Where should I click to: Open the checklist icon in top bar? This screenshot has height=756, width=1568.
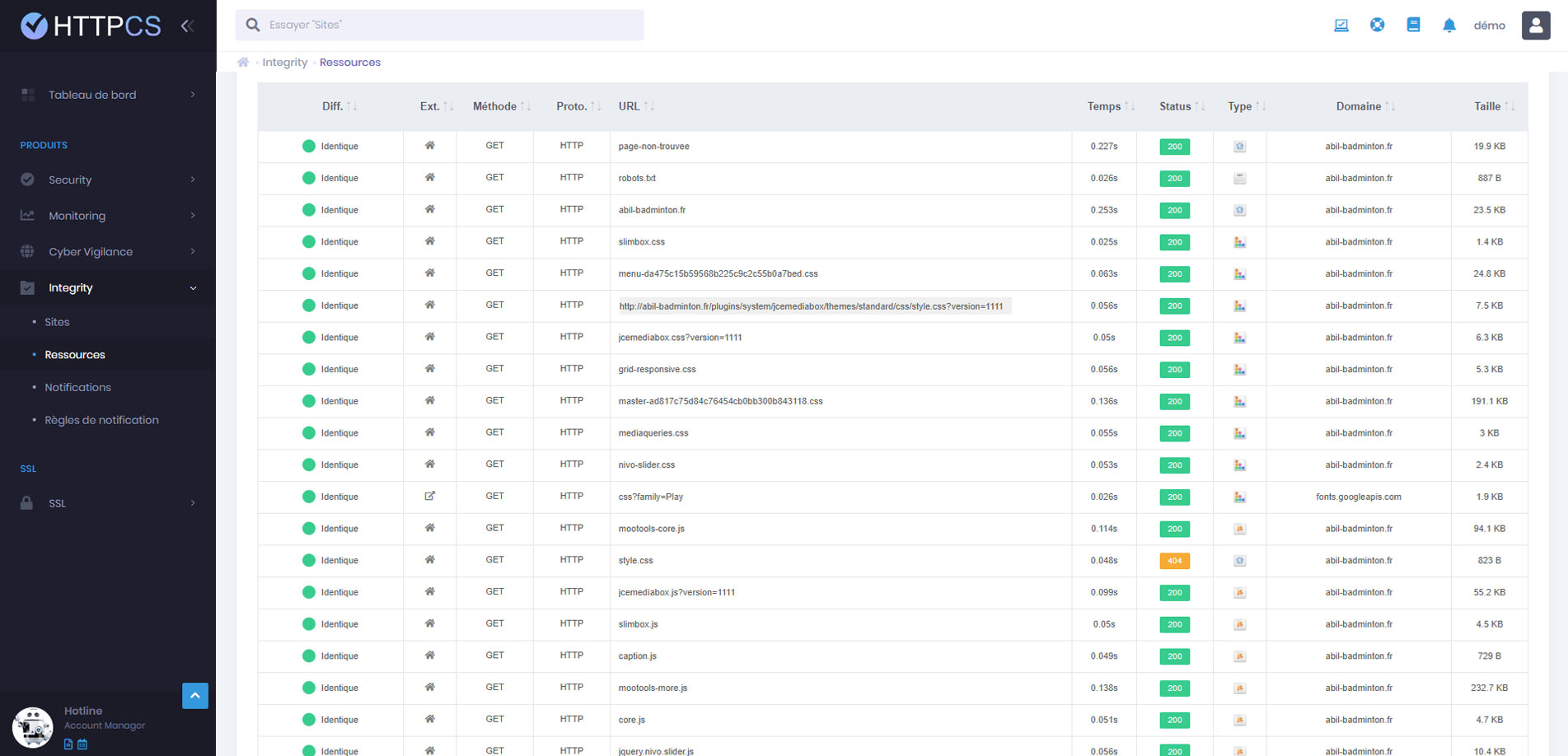(x=1341, y=25)
